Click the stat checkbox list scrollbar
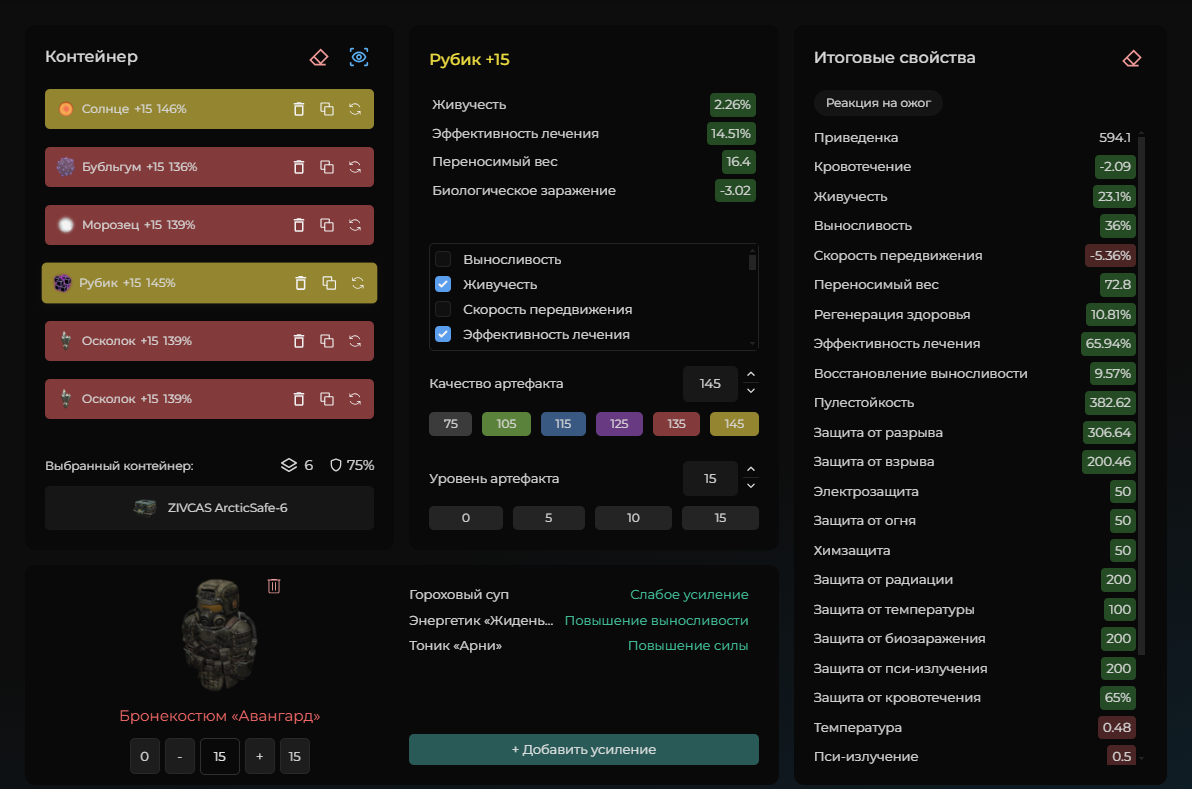The width and height of the screenshot is (1192, 789). [753, 261]
